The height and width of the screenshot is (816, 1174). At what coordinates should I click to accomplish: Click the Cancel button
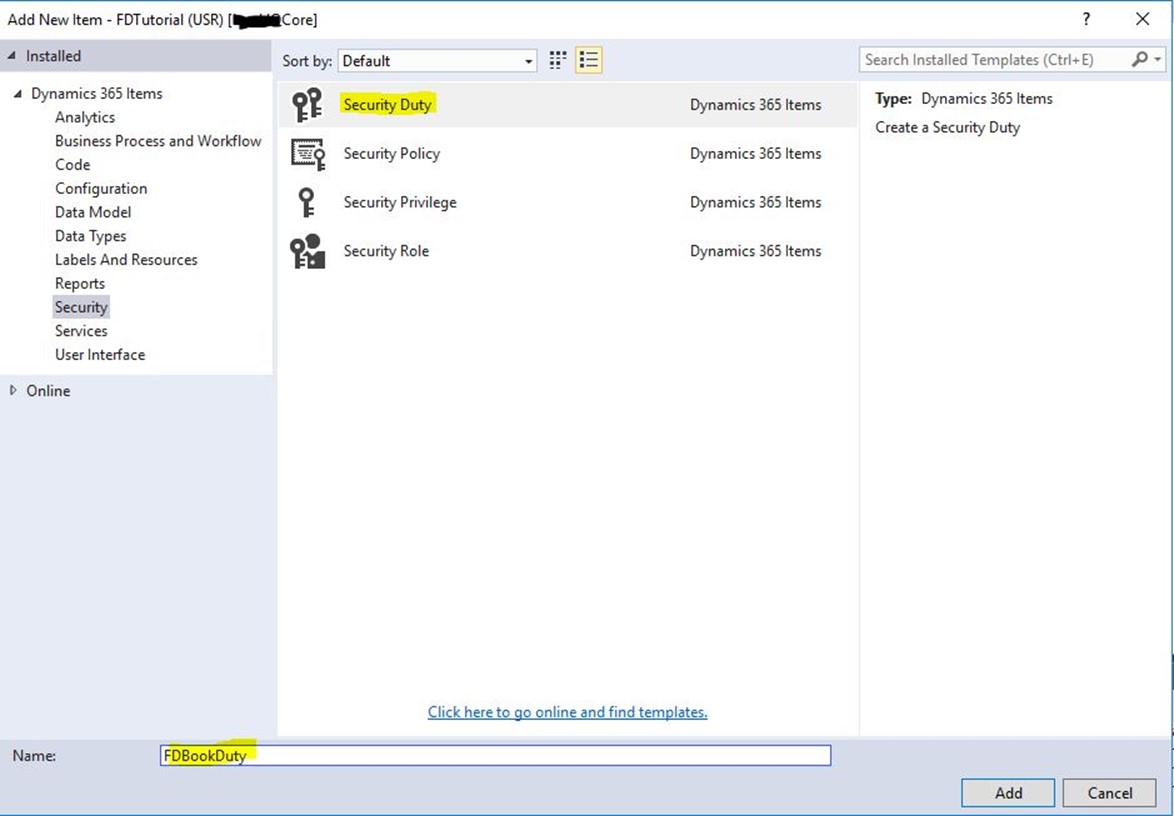coord(1110,793)
